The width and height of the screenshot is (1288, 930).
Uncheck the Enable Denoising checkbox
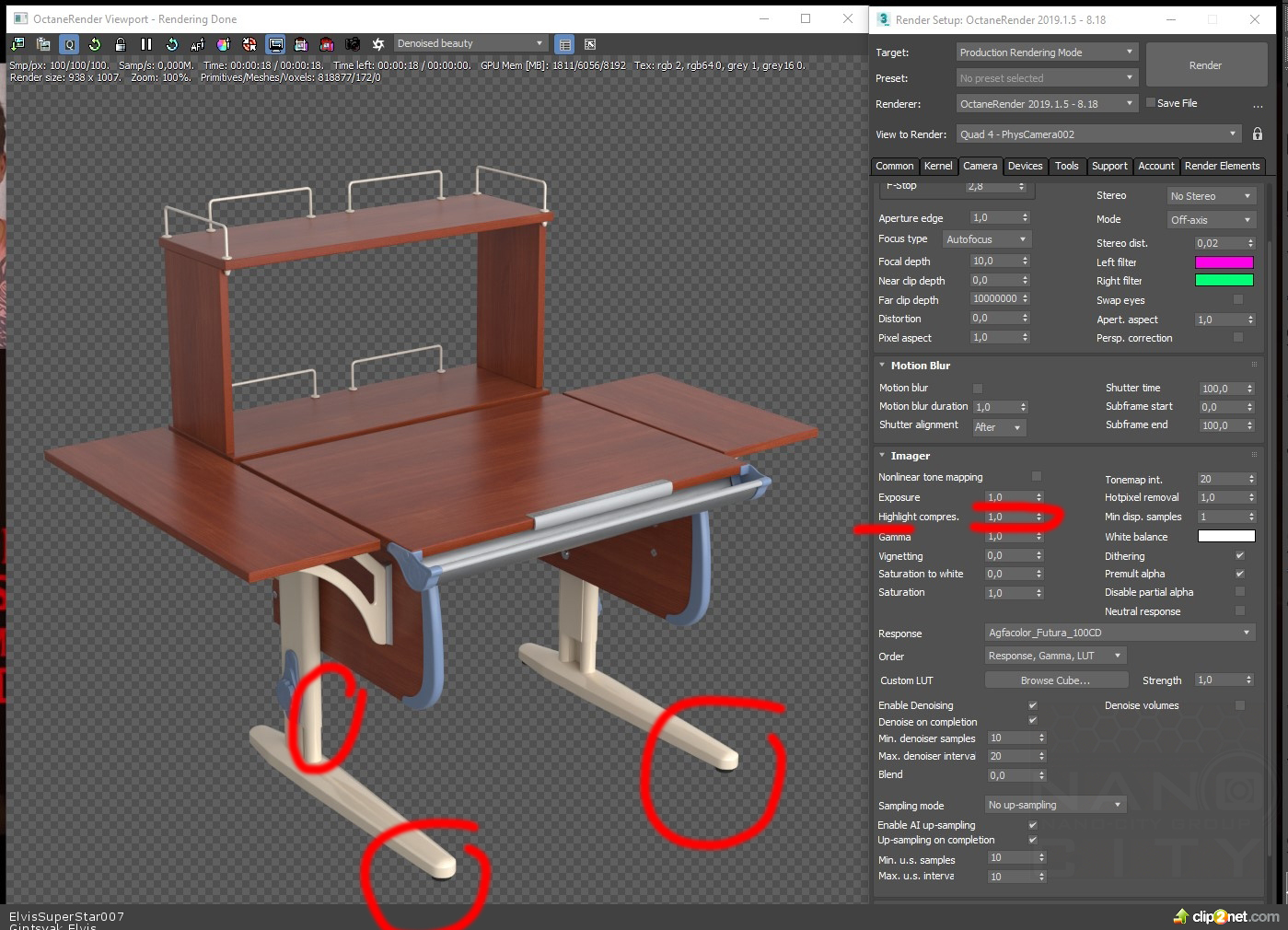click(x=1033, y=705)
